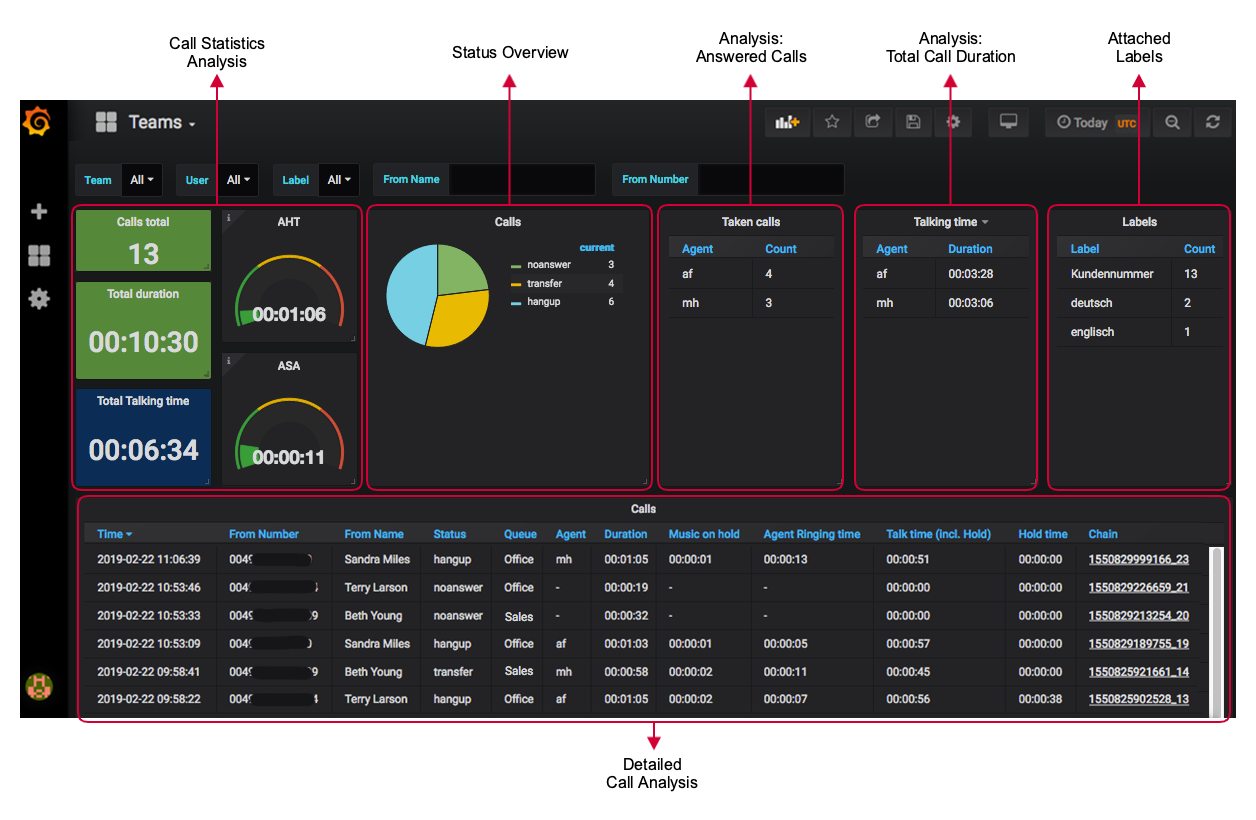Open dashboard settings gear
The width and height of the screenshot is (1256, 820).
(953, 122)
